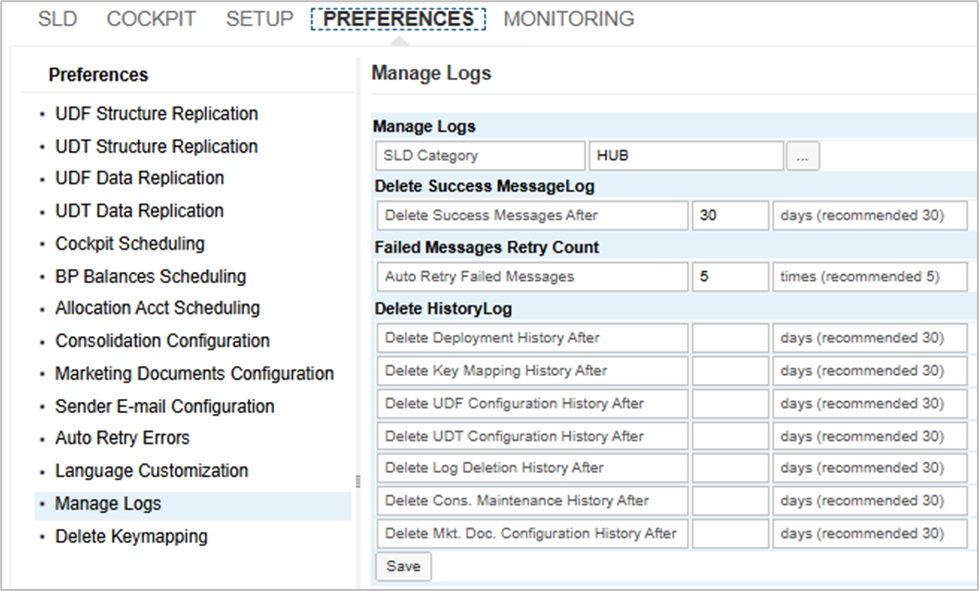The width and height of the screenshot is (979, 591).
Task: Switch to the SLD tab
Action: [x=57, y=19]
